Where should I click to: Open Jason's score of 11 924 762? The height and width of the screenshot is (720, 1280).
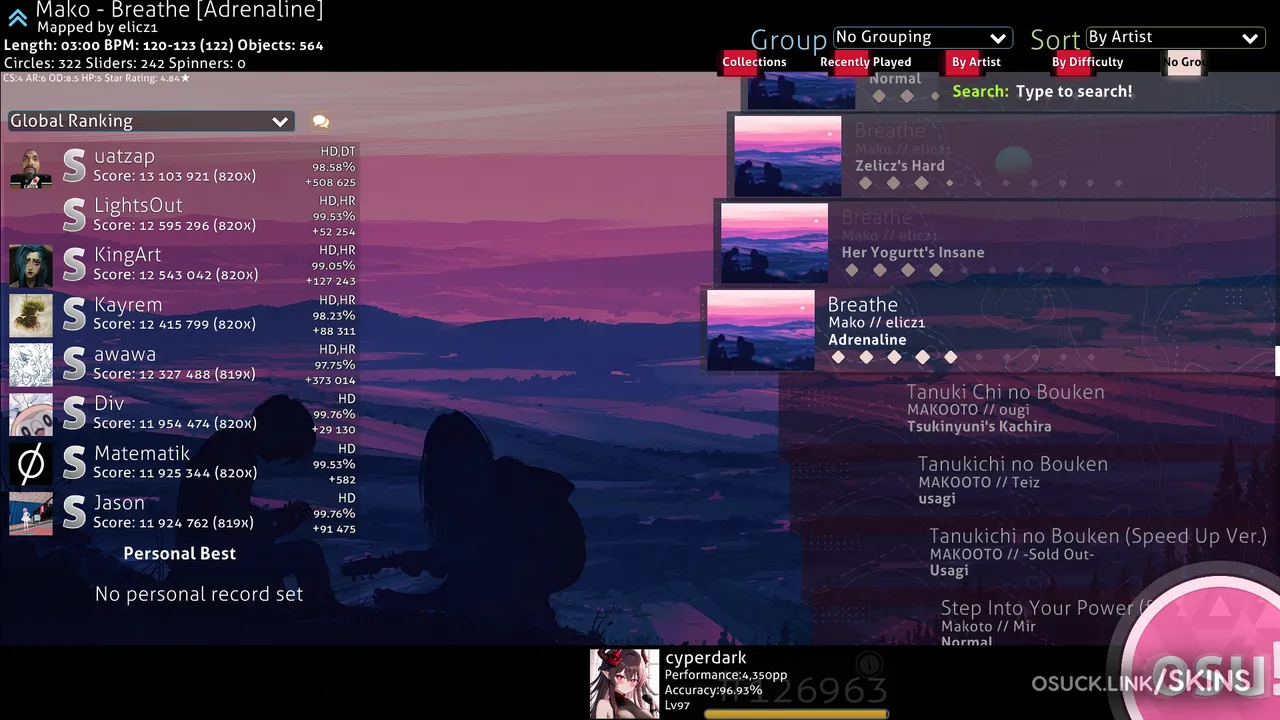[x=183, y=513]
